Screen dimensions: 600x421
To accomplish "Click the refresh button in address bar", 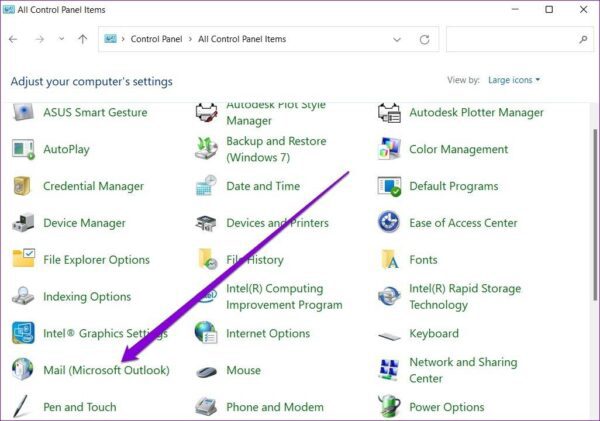I will point(424,39).
